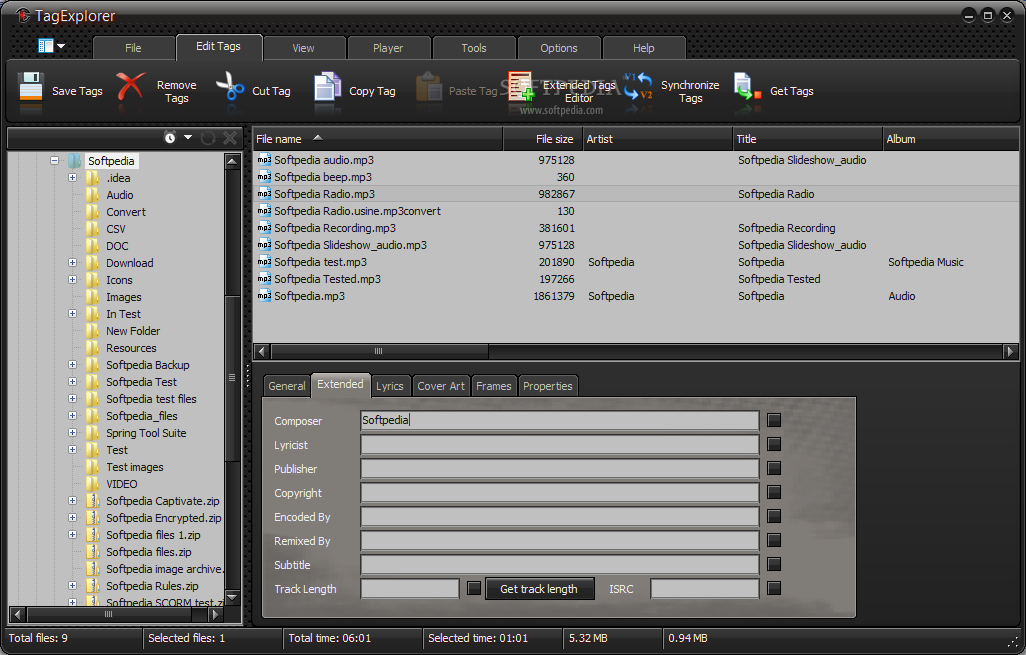Click the zip icon of Softpedia Captivate.zip
This screenshot has height=655, width=1026.
tap(93, 501)
